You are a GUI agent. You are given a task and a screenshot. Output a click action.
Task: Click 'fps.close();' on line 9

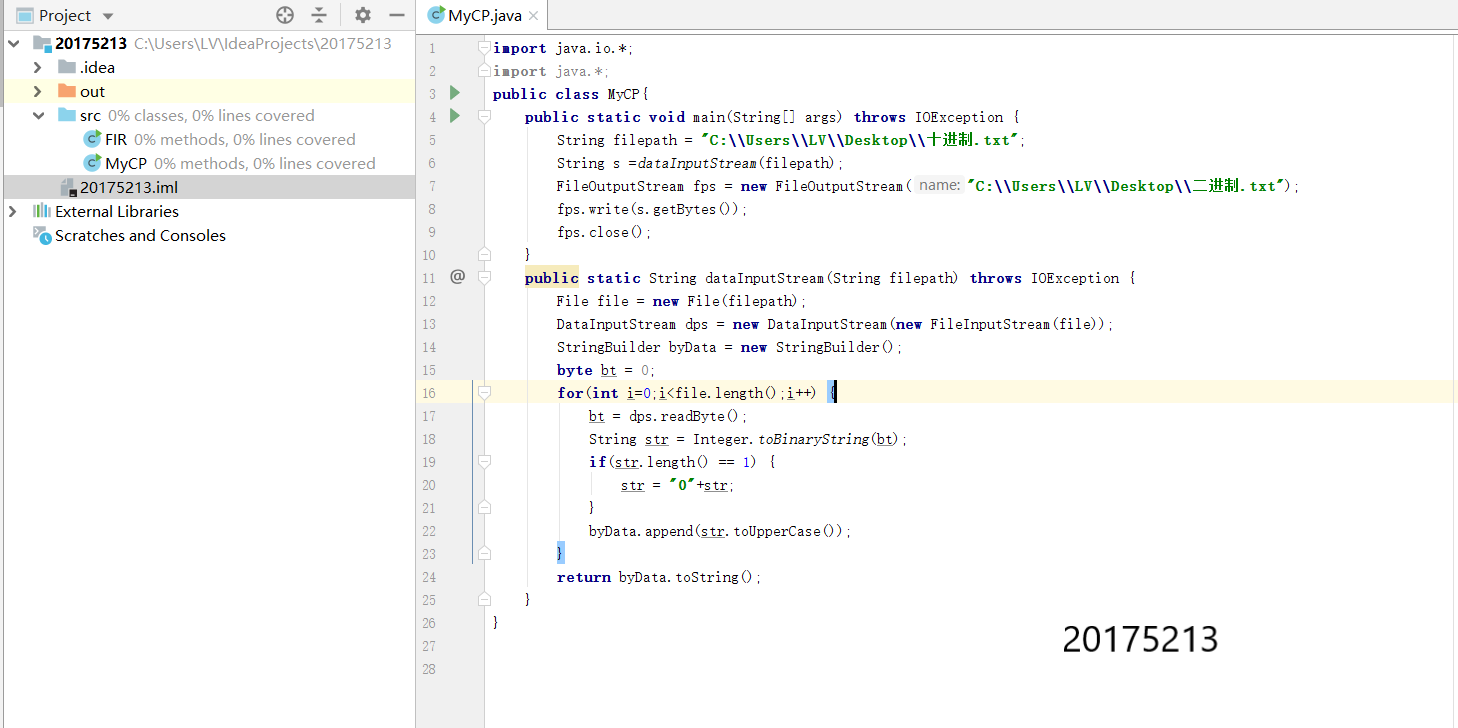pyautogui.click(x=604, y=232)
